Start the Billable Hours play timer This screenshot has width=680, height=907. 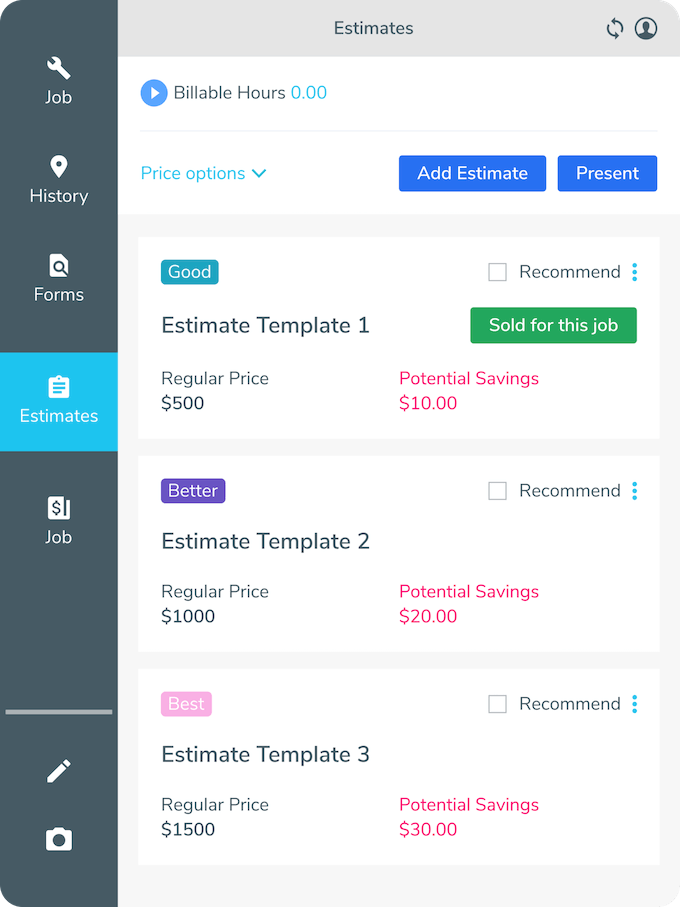pos(154,93)
